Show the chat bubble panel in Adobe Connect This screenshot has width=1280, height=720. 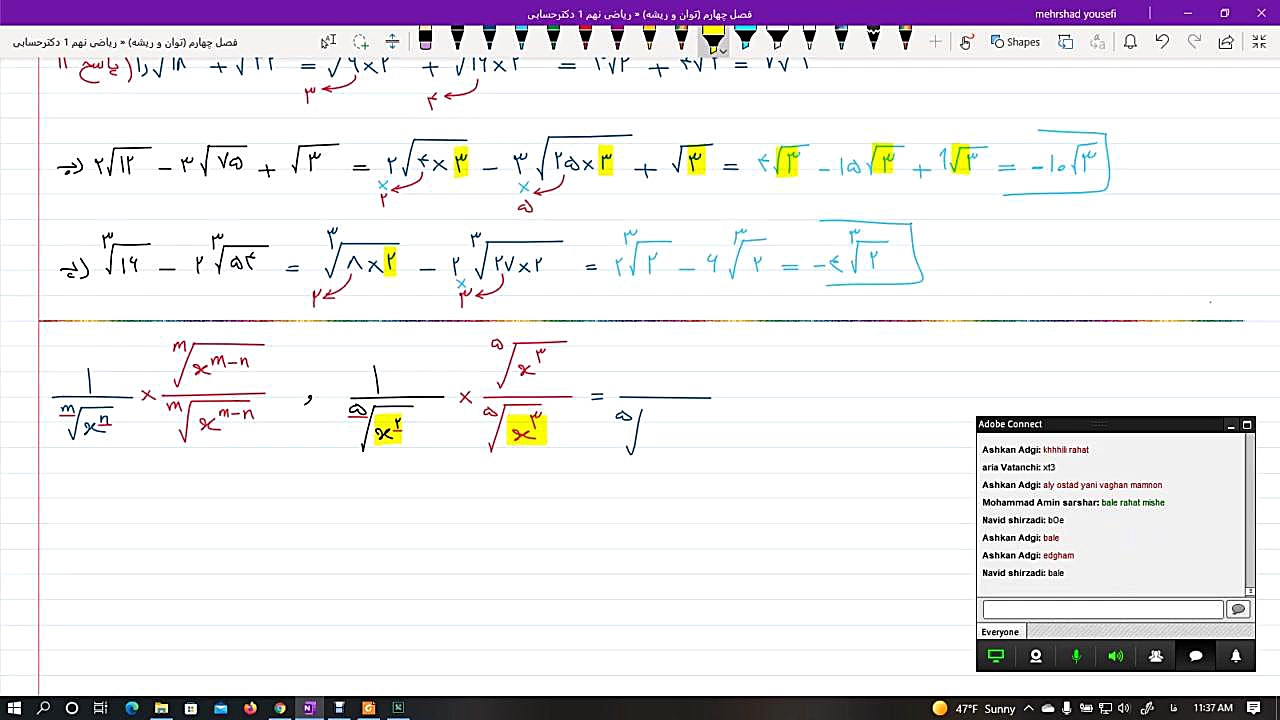pos(1196,656)
